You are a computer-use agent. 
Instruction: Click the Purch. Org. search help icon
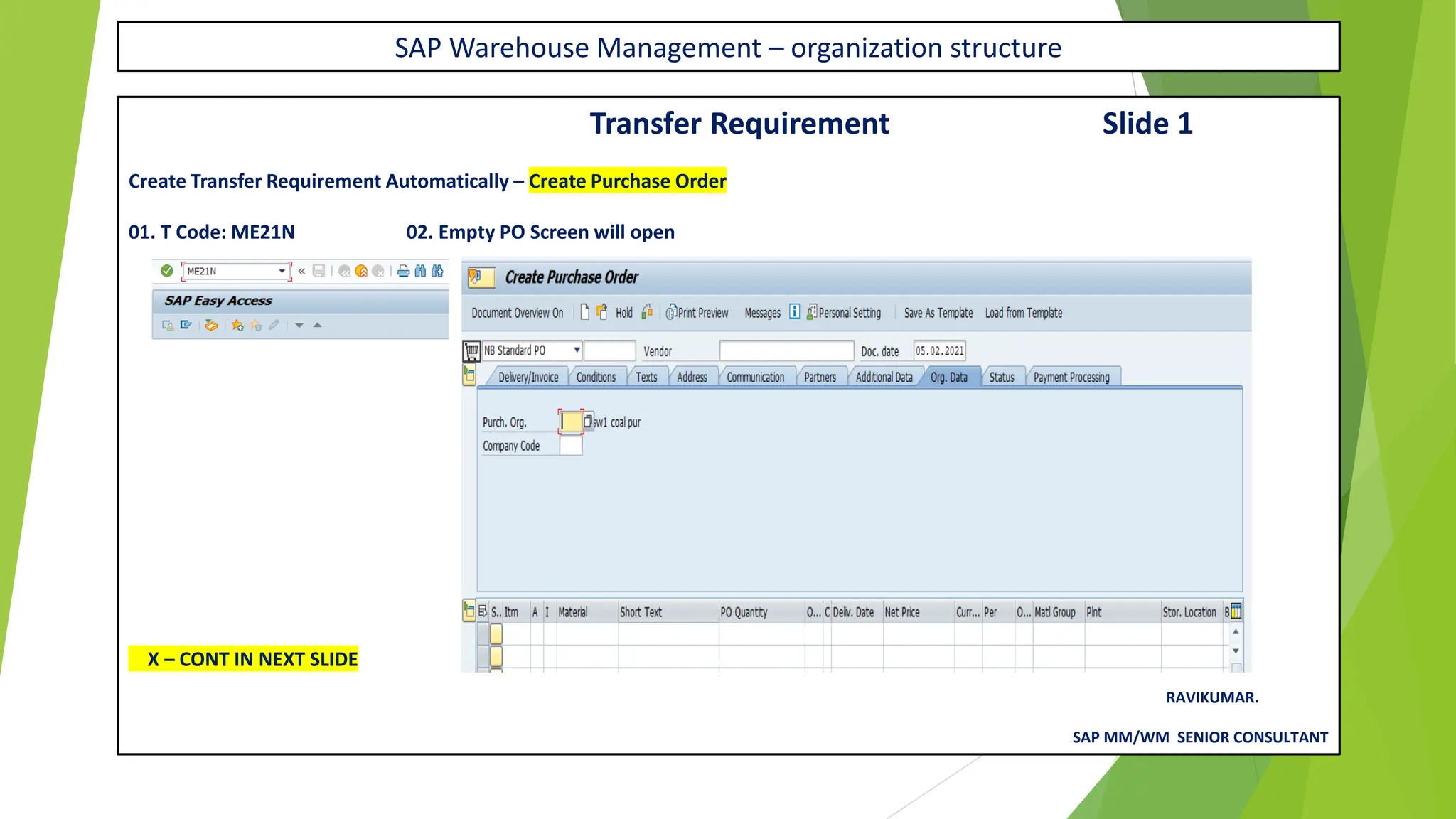[588, 422]
